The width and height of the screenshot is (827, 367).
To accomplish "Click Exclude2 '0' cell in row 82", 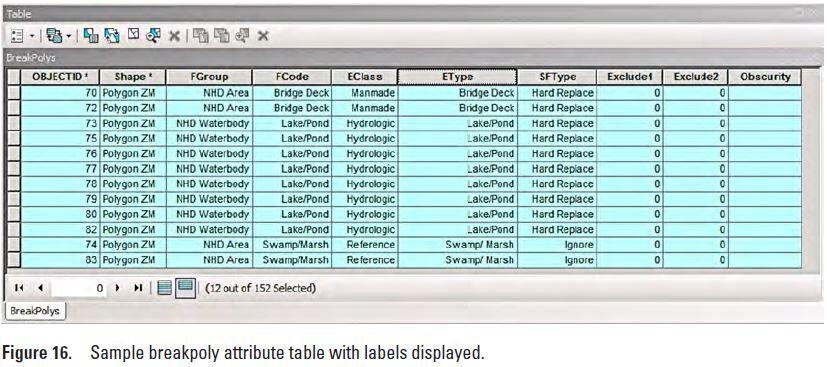I will coord(696,230).
